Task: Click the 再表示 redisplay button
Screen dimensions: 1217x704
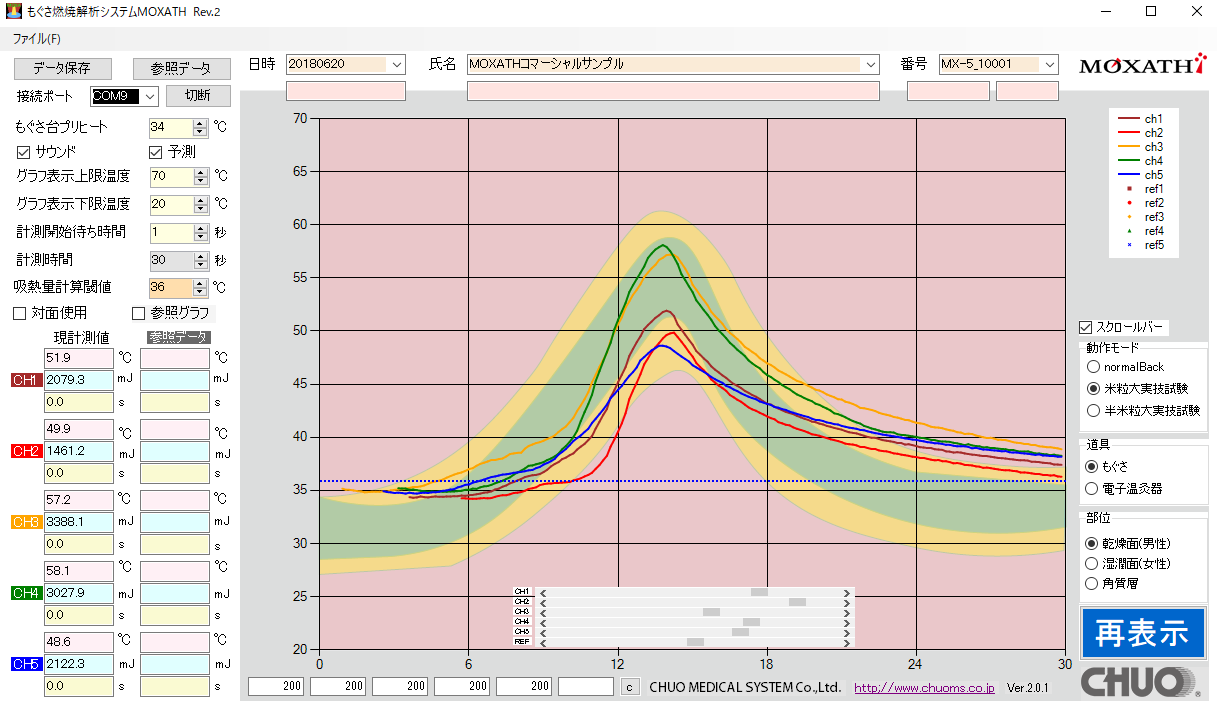Action: (x=1142, y=633)
